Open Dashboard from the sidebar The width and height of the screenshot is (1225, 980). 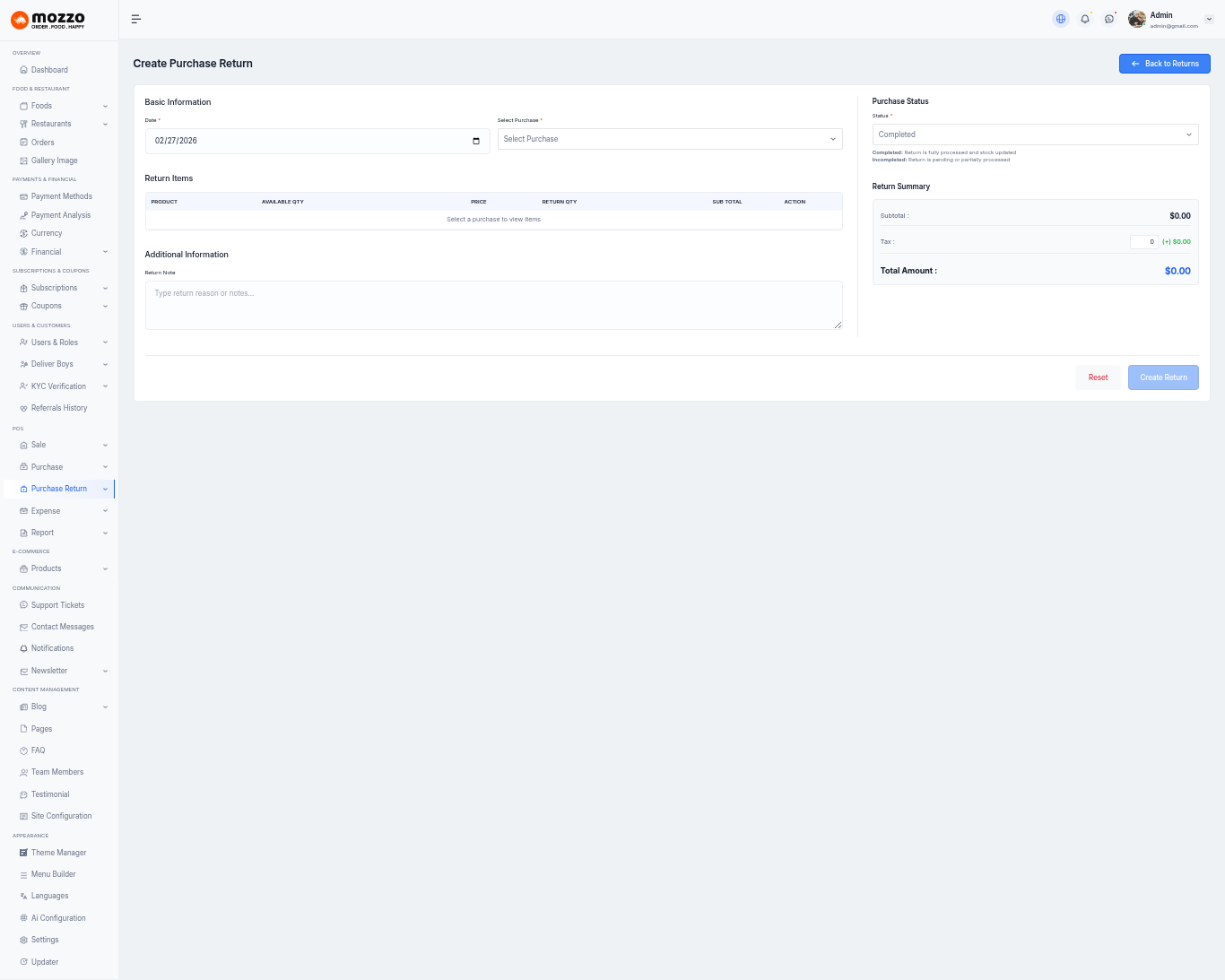point(49,70)
